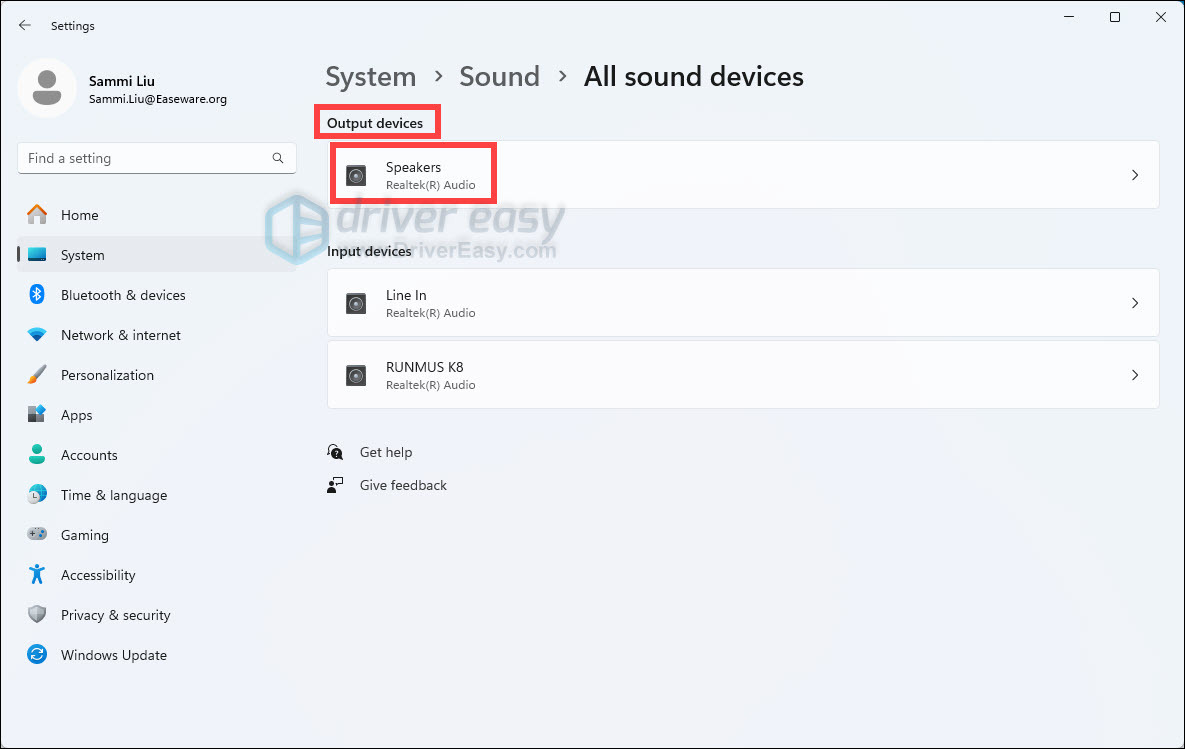Select Time & language settings
Screen dimensions: 1185x749
(x=113, y=495)
